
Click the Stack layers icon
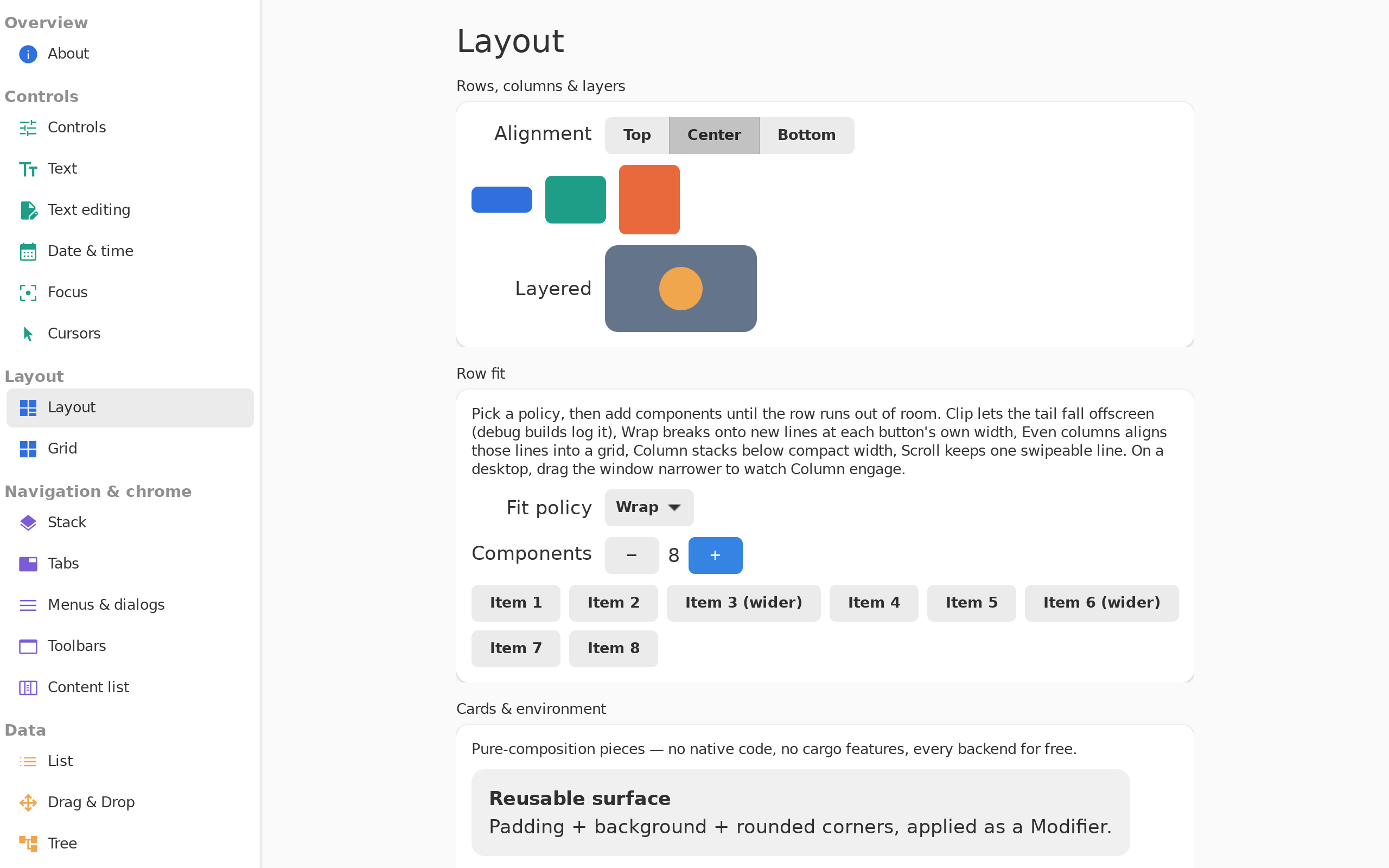click(28, 522)
